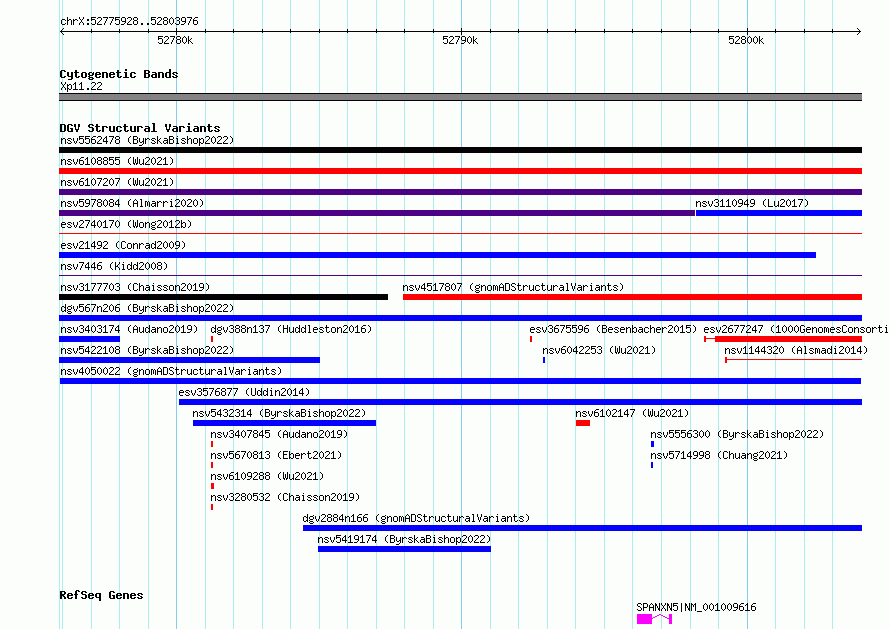Click the blue nsv5419174 variant bar
Viewport: 890px width, 629px height.
[x=404, y=549]
